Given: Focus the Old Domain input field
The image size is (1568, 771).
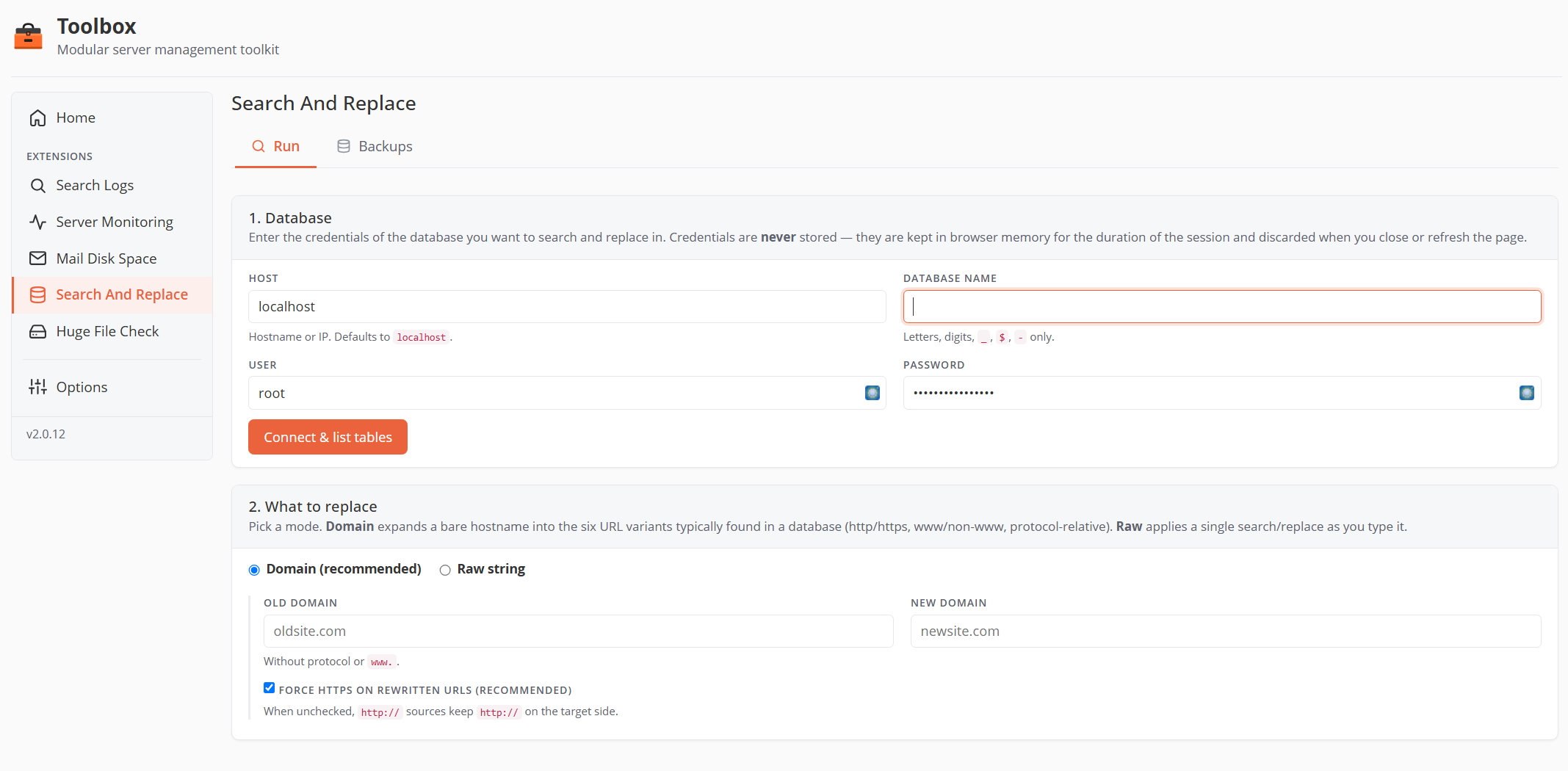Looking at the screenshot, I should (x=579, y=631).
